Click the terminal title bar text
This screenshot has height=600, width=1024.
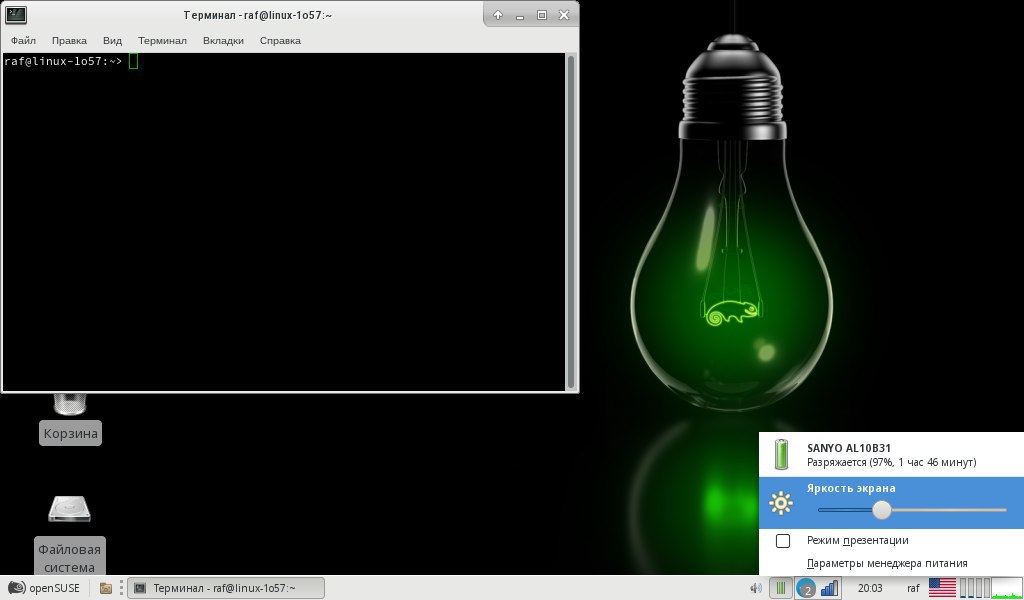pyautogui.click(x=258, y=15)
